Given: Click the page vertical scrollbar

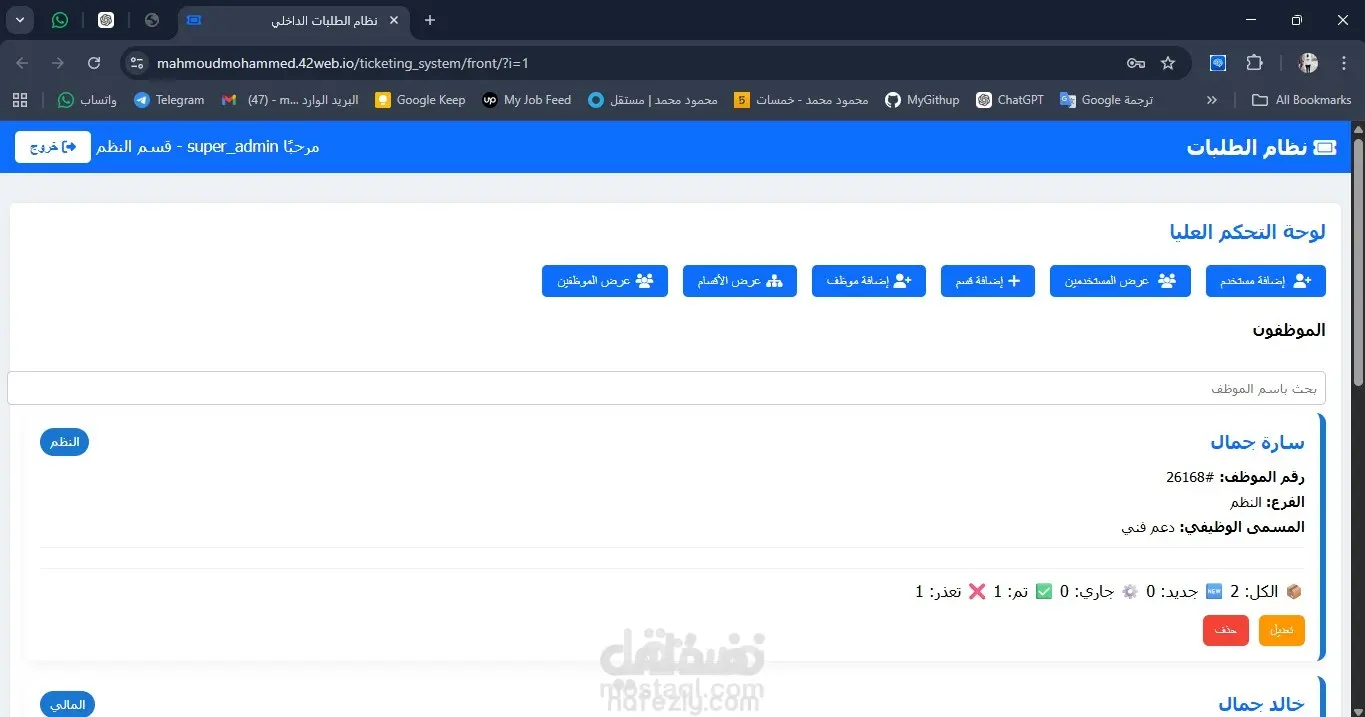Looking at the screenshot, I should (x=1358, y=261).
